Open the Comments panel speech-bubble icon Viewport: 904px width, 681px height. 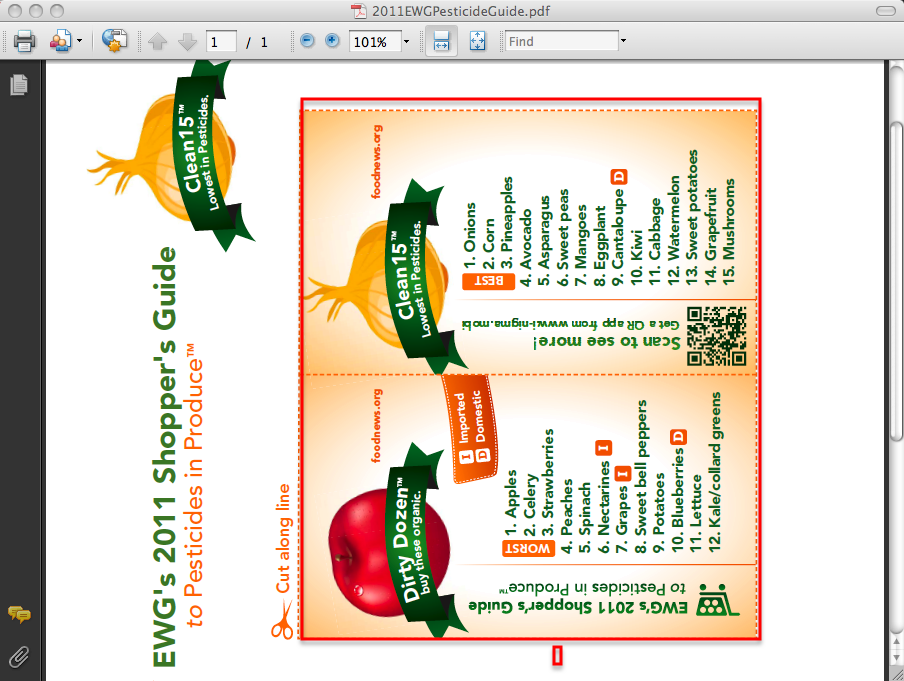click(x=19, y=615)
